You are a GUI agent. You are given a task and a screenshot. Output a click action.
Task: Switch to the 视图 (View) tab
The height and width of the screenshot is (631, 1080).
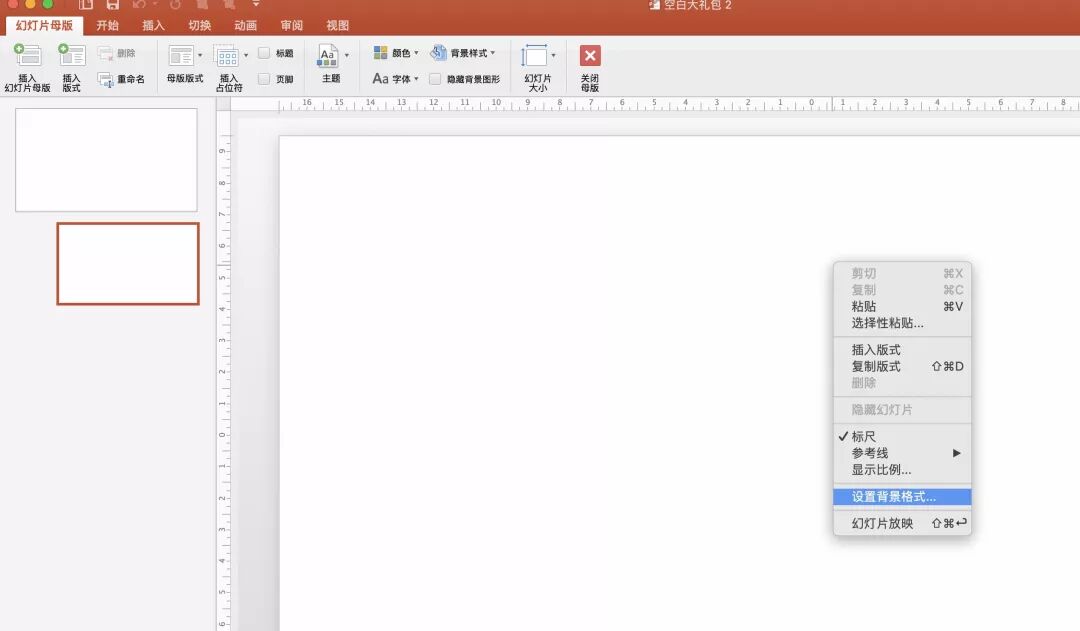click(x=338, y=25)
